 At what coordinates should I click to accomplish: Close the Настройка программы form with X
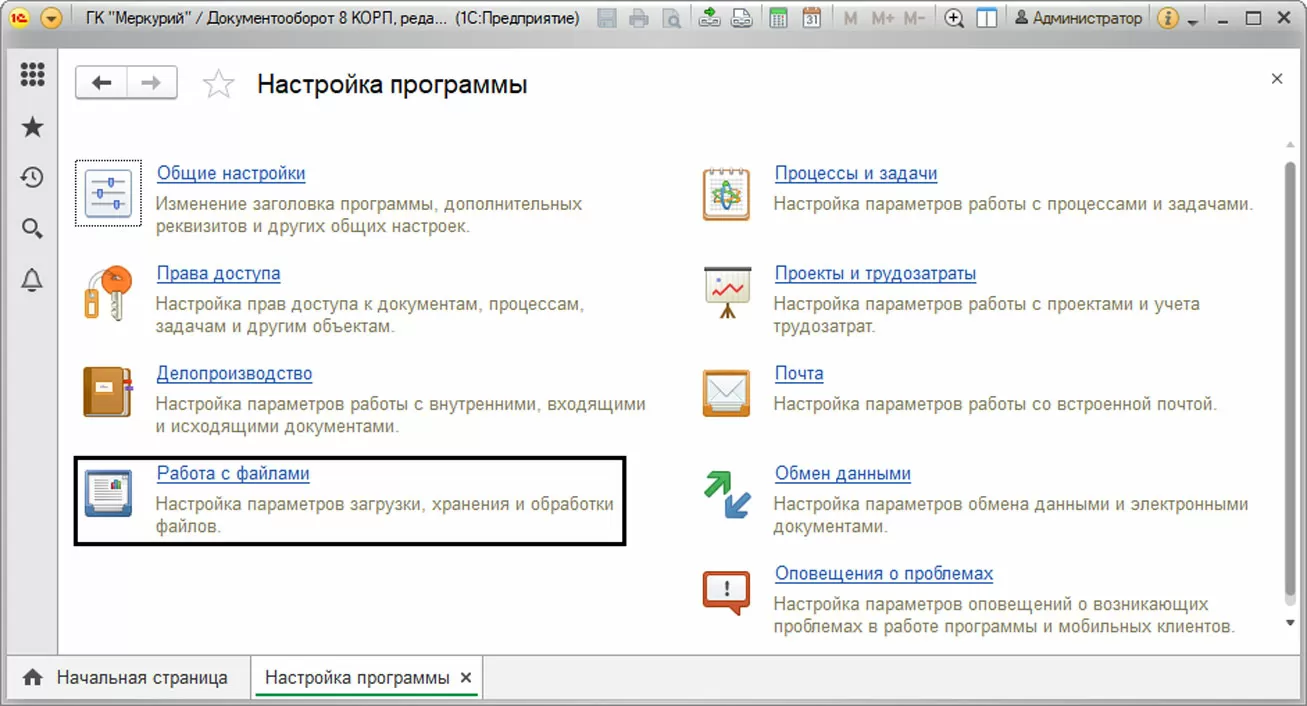pos(1277,79)
